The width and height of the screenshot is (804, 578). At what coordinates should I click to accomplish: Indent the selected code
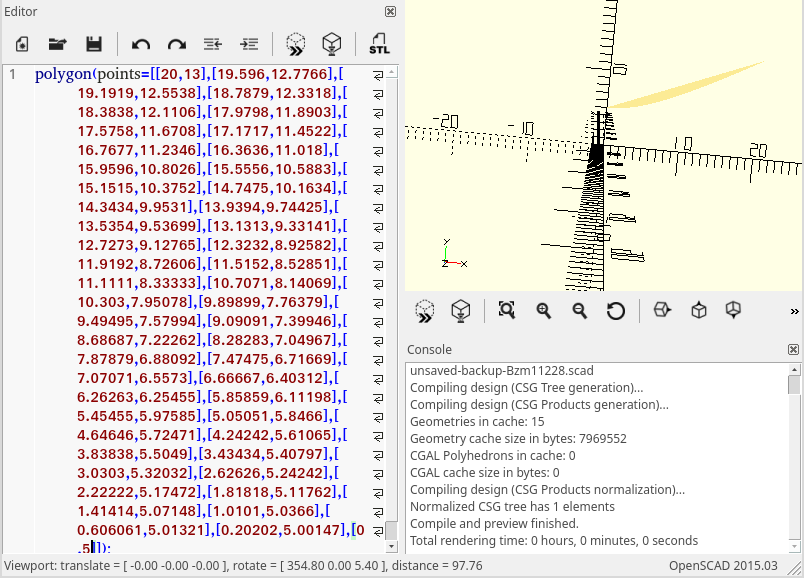(249, 44)
